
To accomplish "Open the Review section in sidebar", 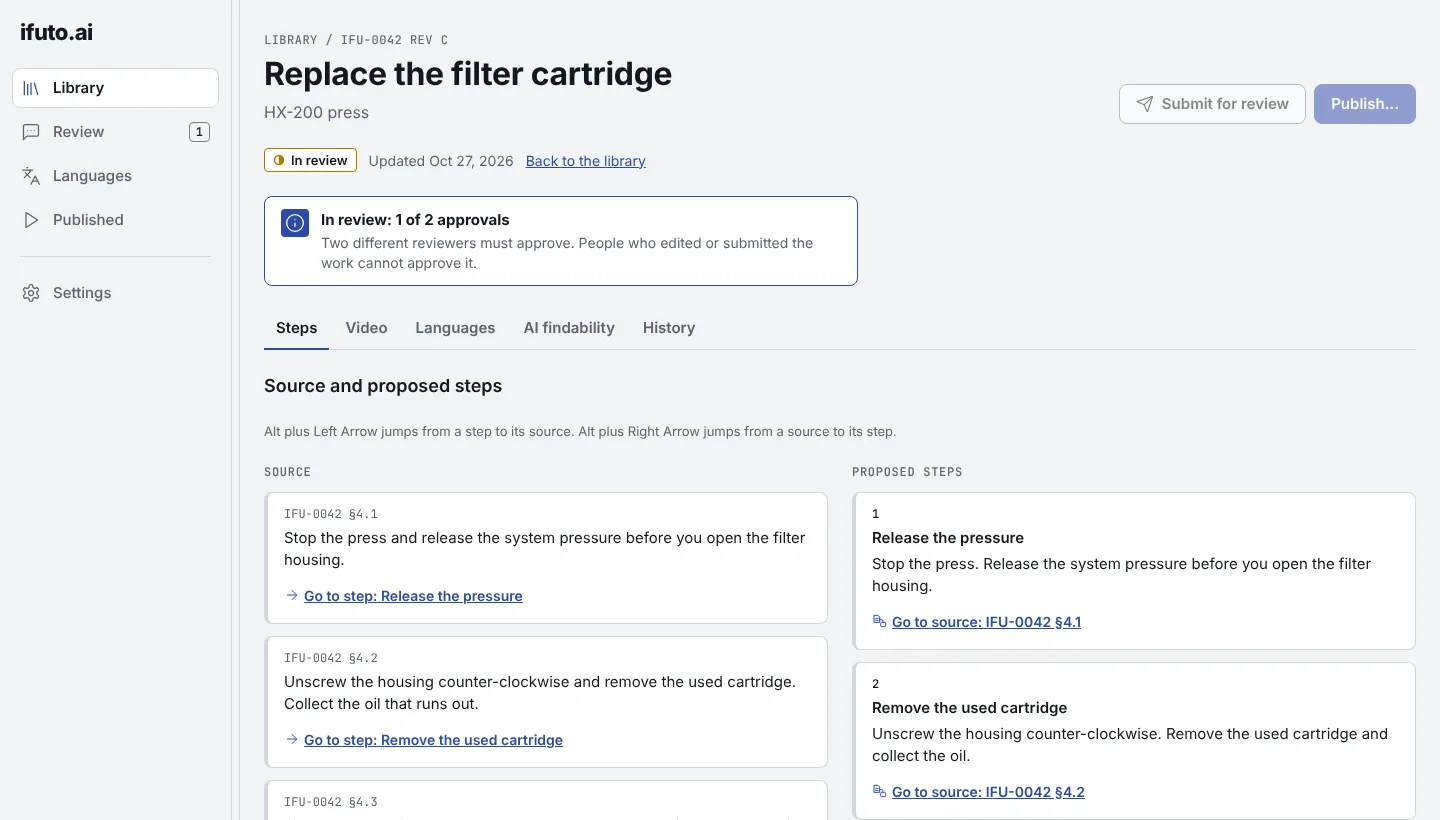I will tap(115, 132).
